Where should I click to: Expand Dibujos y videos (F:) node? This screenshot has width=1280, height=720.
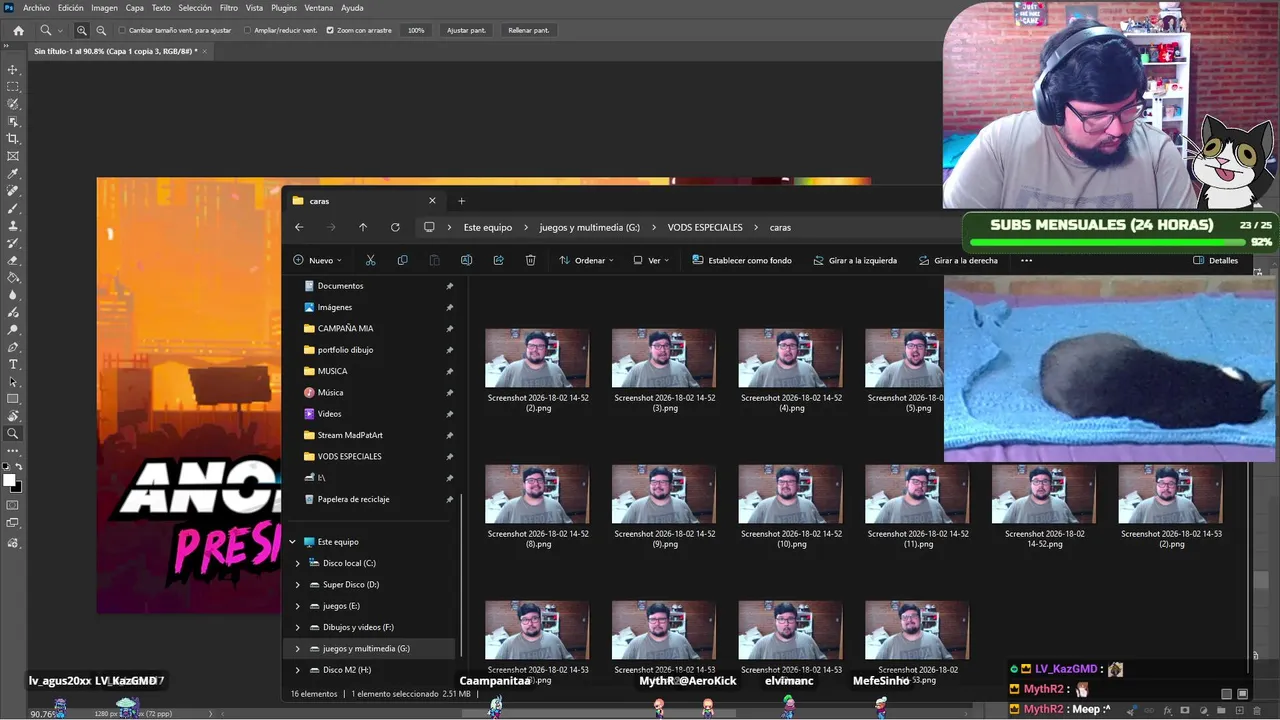pyautogui.click(x=297, y=627)
